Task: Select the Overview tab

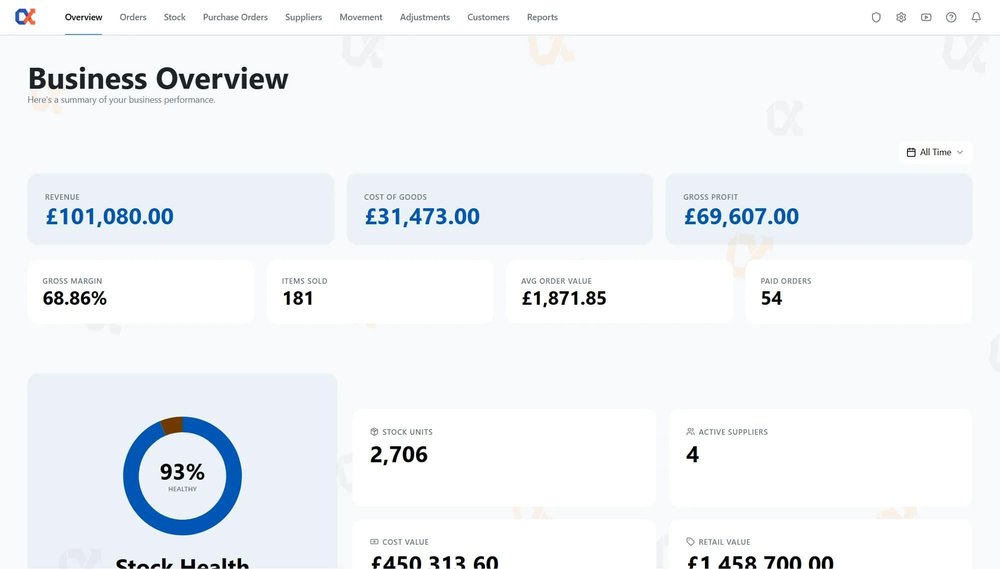Action: (x=84, y=17)
